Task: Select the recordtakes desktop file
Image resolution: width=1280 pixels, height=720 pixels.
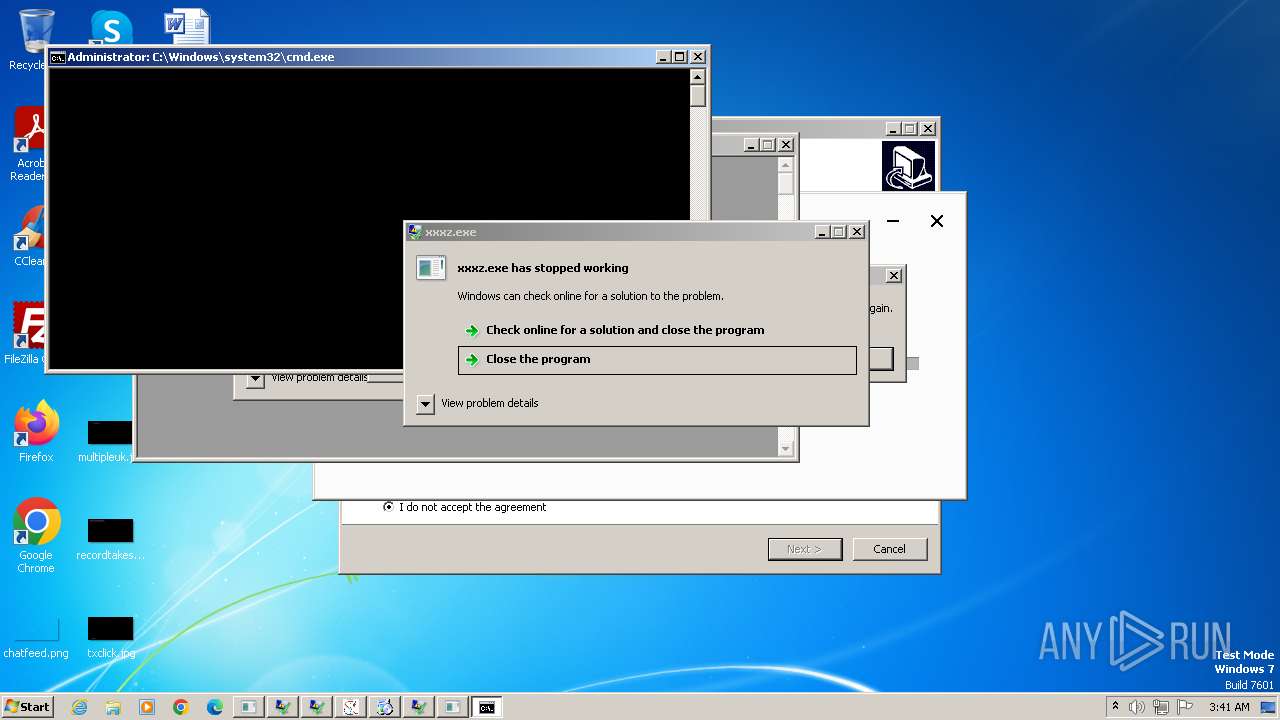Action: [x=110, y=540]
